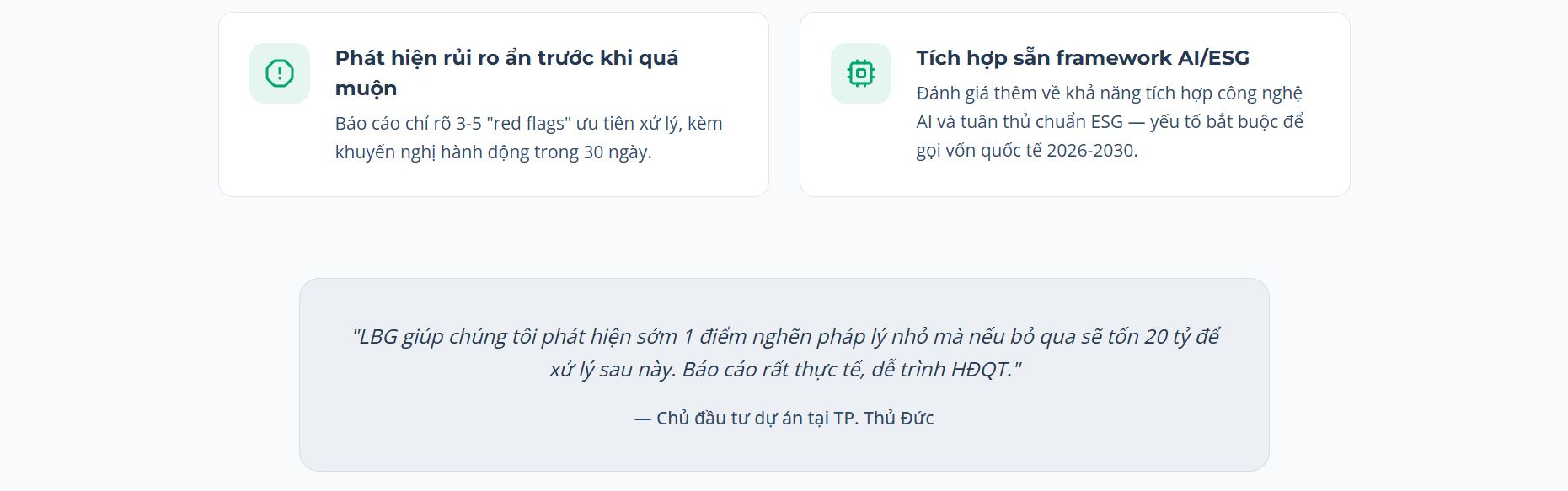Click the octagon warning icon
The width and height of the screenshot is (1568, 491).
(280, 73)
